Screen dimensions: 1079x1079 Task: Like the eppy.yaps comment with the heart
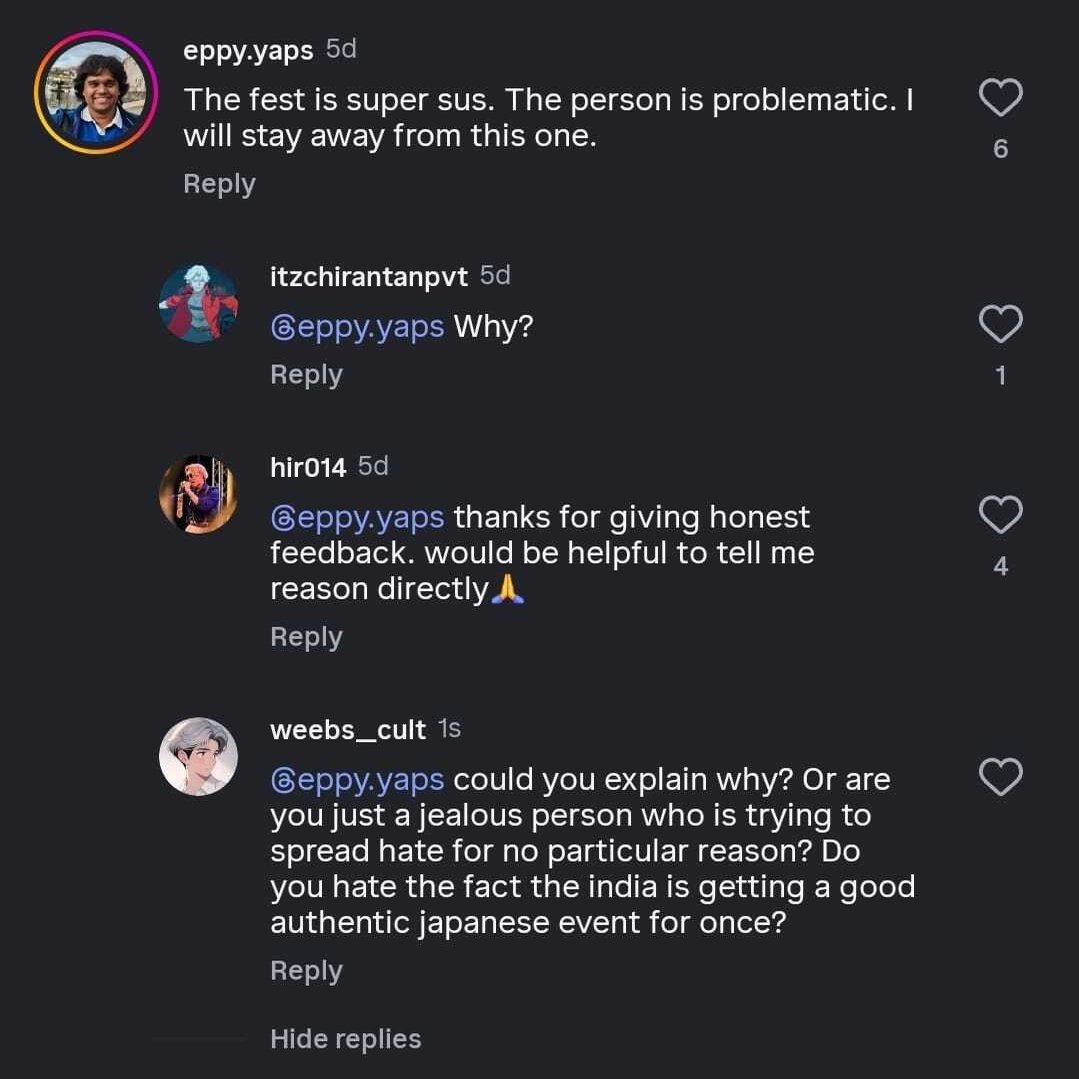[x=999, y=98]
